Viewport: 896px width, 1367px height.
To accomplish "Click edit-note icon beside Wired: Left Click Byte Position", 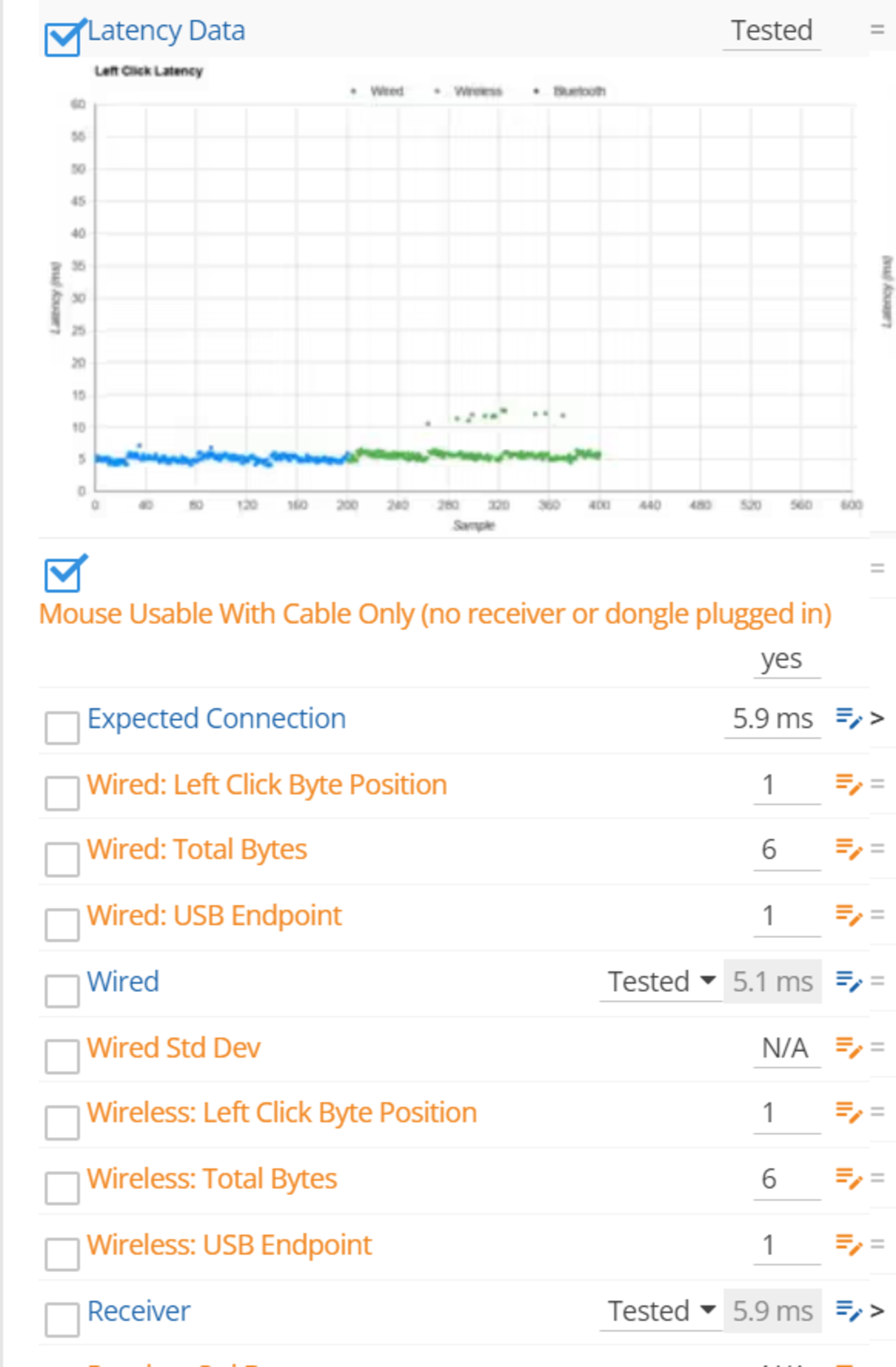I will [848, 784].
